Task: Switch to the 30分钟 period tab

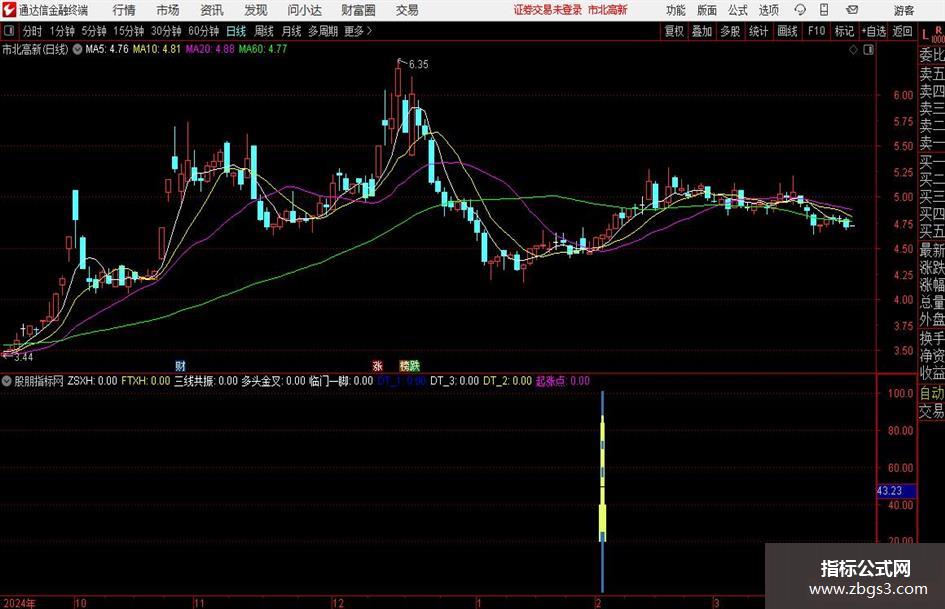Action: [x=166, y=31]
